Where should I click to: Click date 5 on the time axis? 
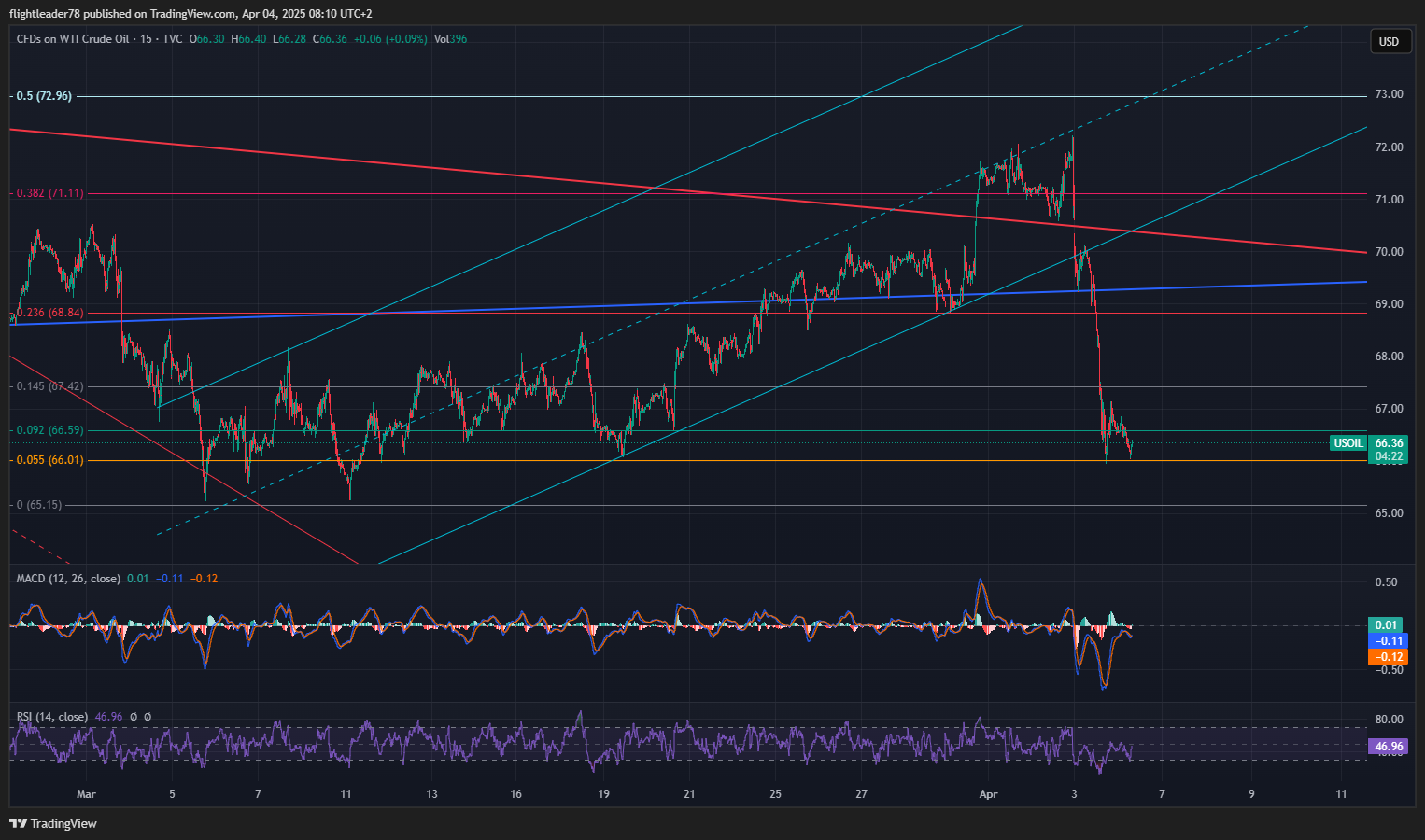pos(172,794)
